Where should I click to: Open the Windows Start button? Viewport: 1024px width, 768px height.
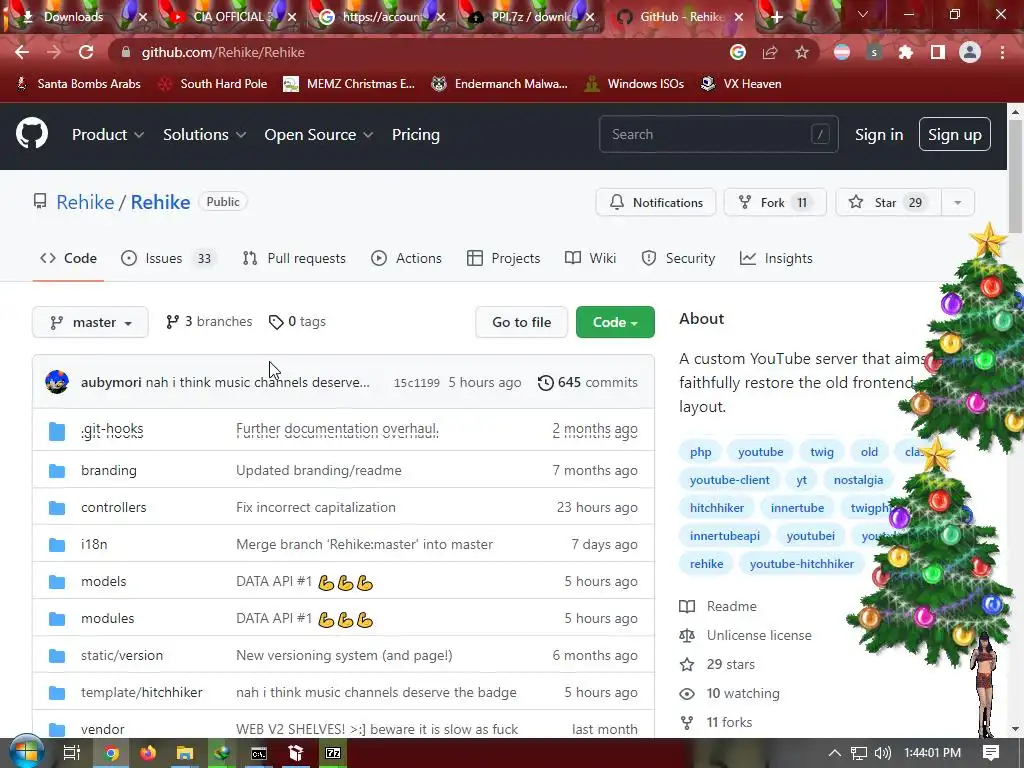[26, 752]
